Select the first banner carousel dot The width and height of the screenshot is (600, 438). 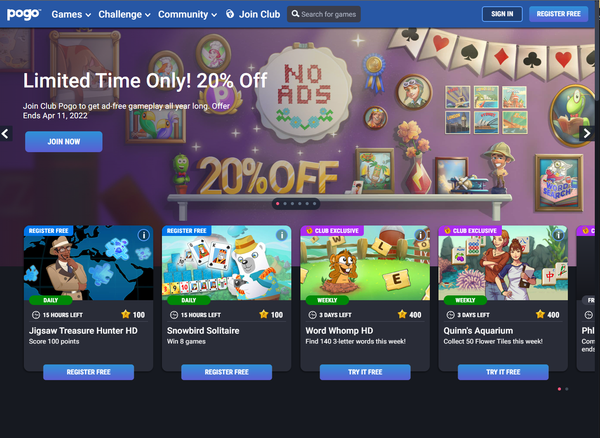click(x=277, y=204)
